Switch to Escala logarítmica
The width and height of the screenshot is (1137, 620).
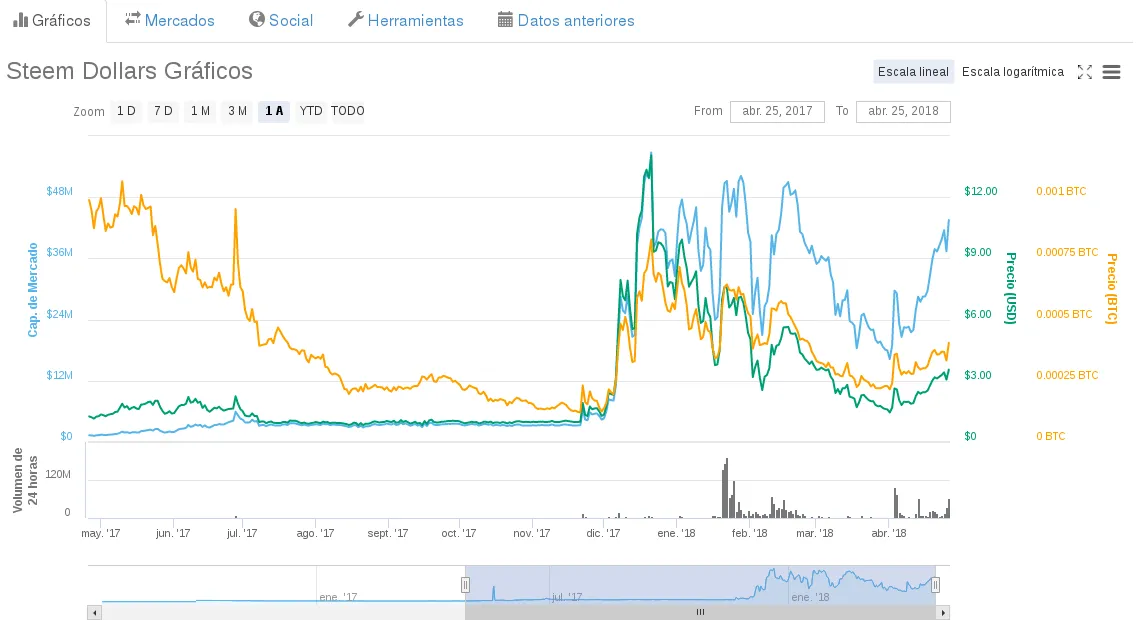(x=1012, y=72)
